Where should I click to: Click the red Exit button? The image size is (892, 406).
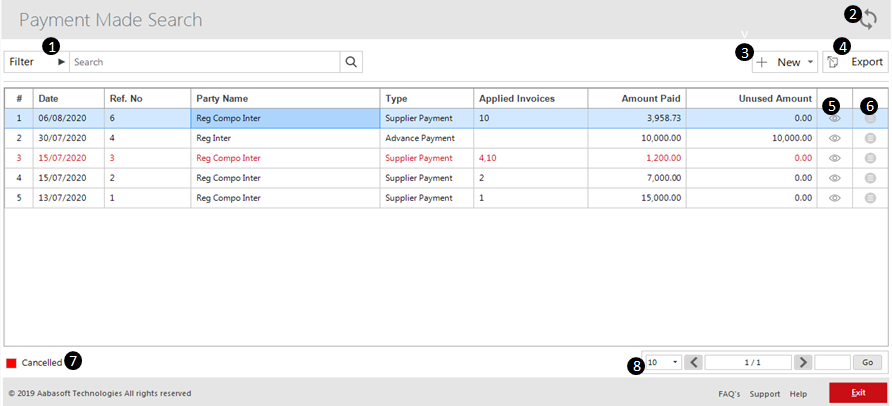pyautogui.click(x=858, y=393)
